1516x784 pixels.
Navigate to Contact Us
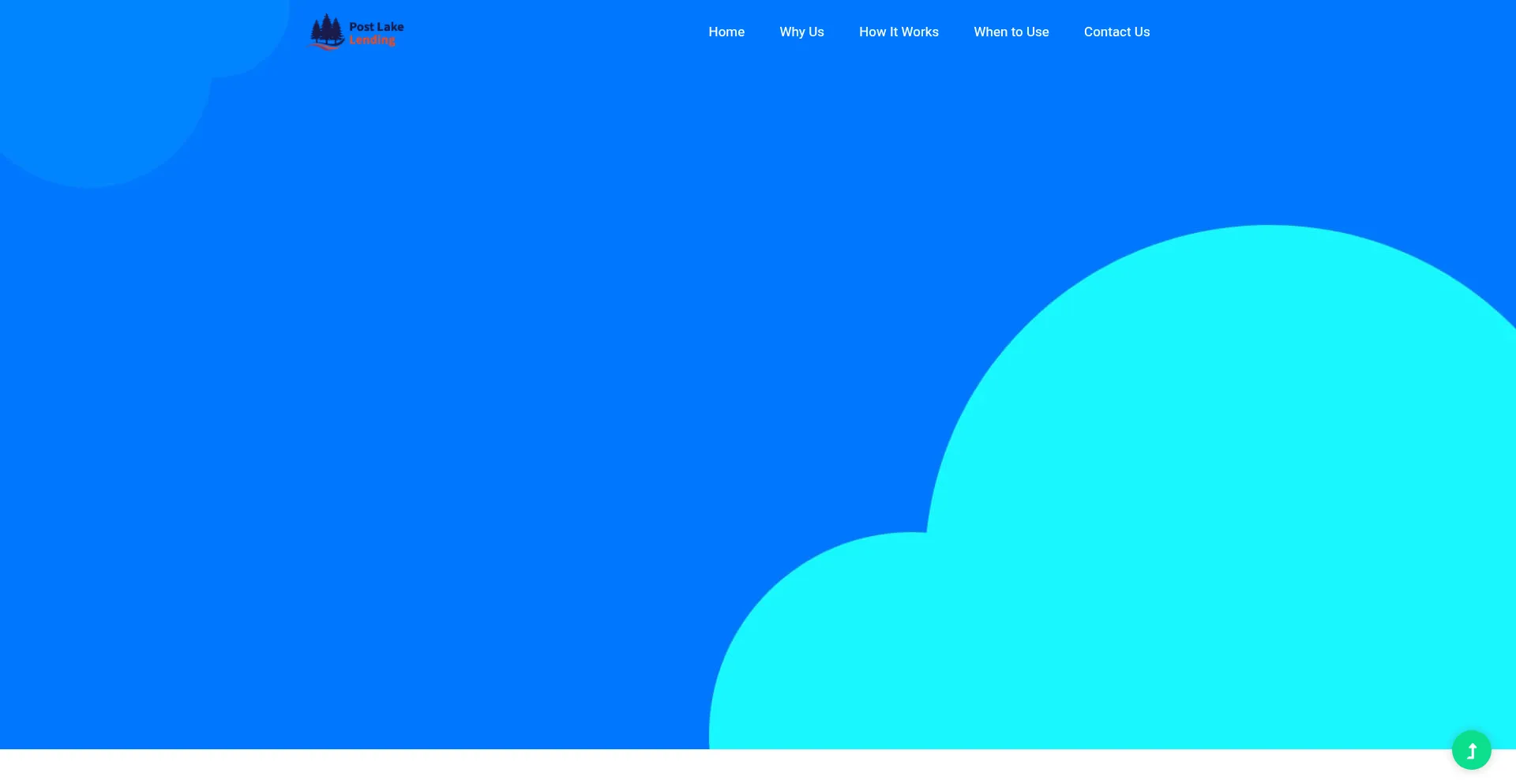click(1116, 32)
